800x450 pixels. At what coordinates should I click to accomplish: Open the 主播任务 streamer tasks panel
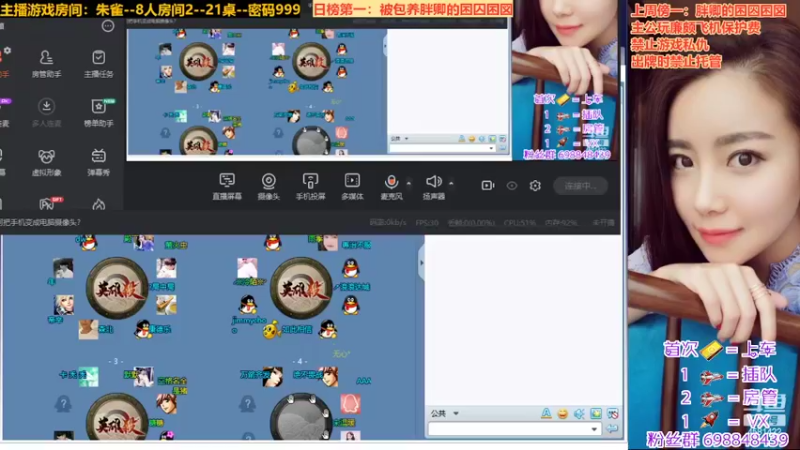click(x=98, y=64)
